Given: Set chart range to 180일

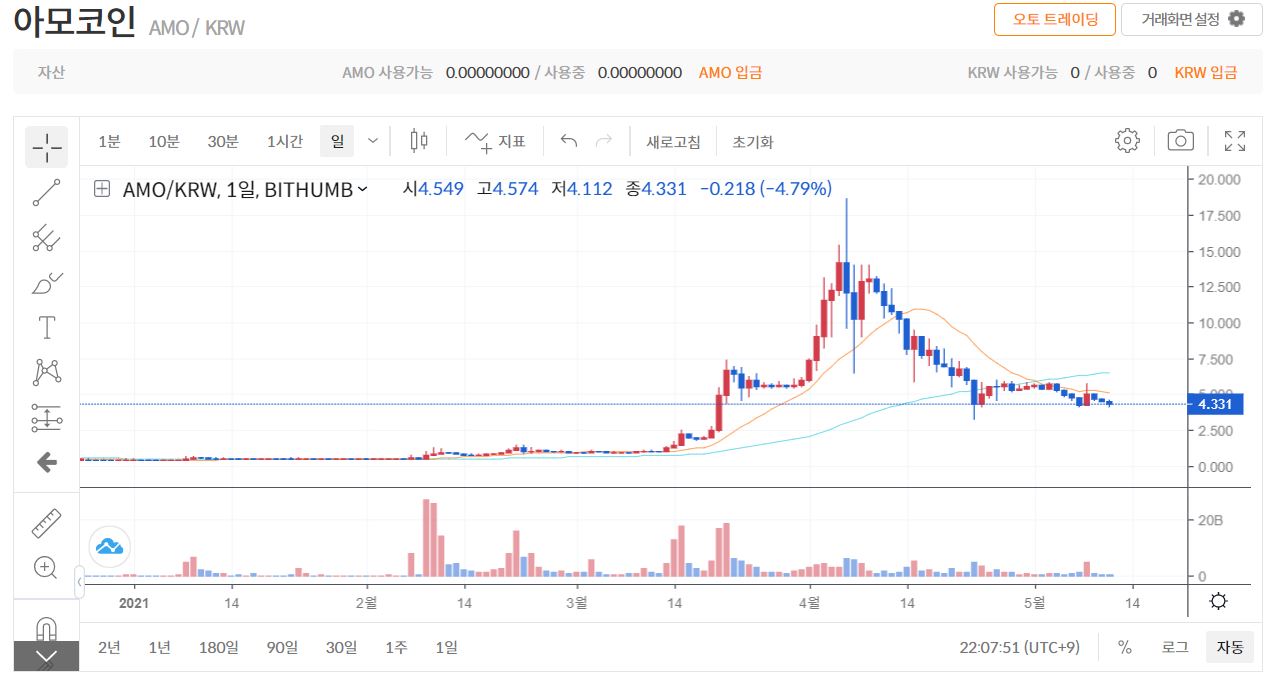Looking at the screenshot, I should (218, 647).
